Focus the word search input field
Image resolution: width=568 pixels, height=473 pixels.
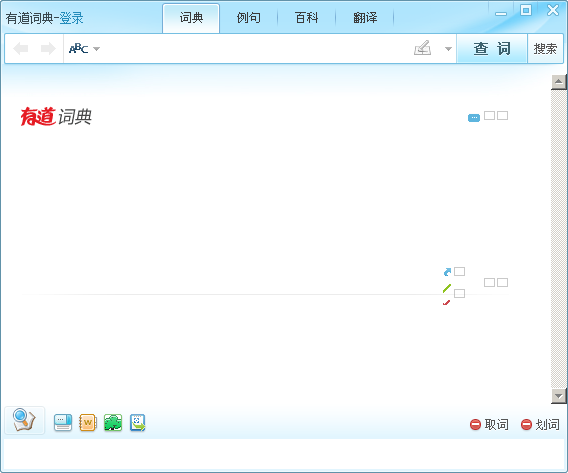pyautogui.click(x=255, y=49)
